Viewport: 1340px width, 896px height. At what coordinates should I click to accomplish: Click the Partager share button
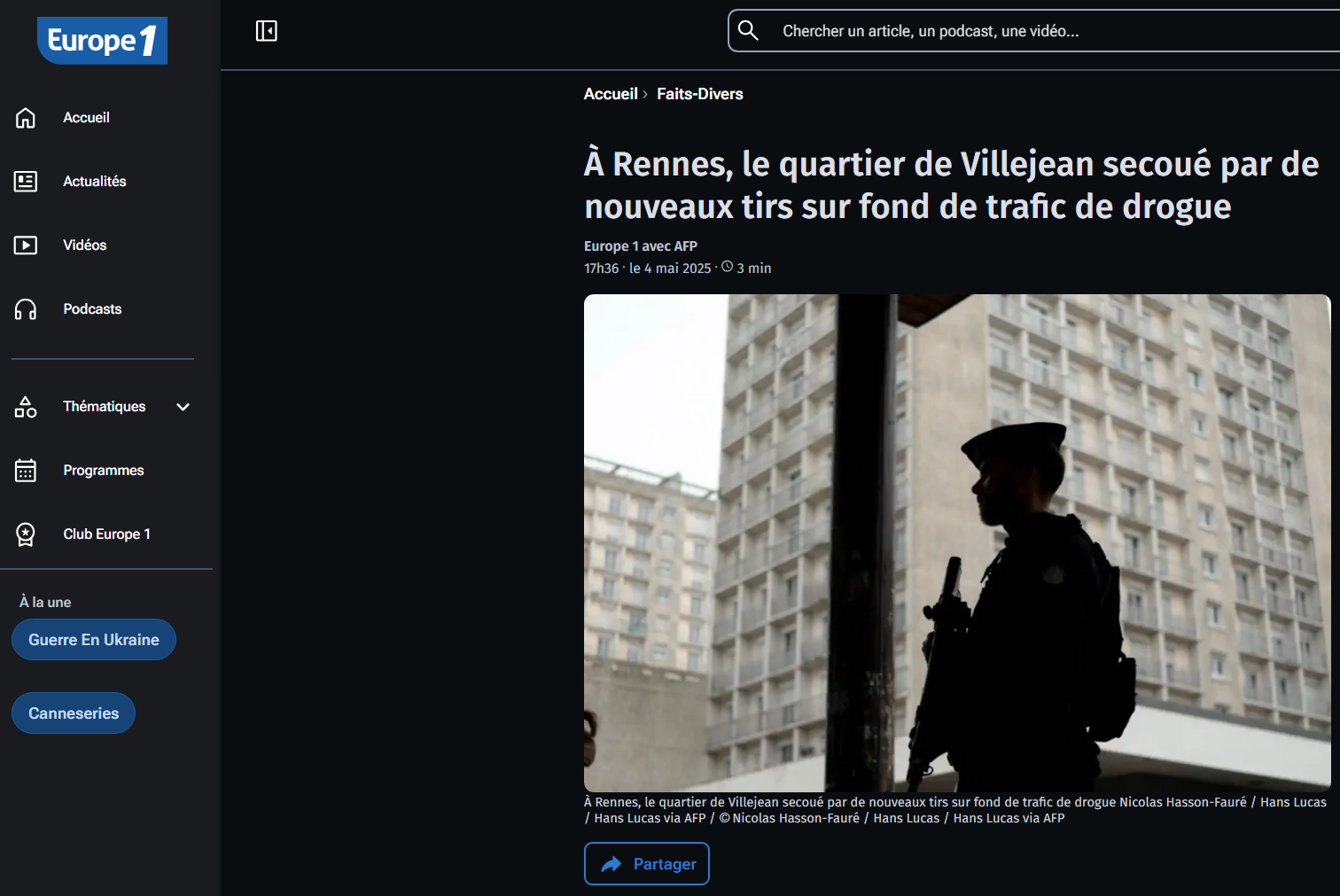tap(647, 864)
